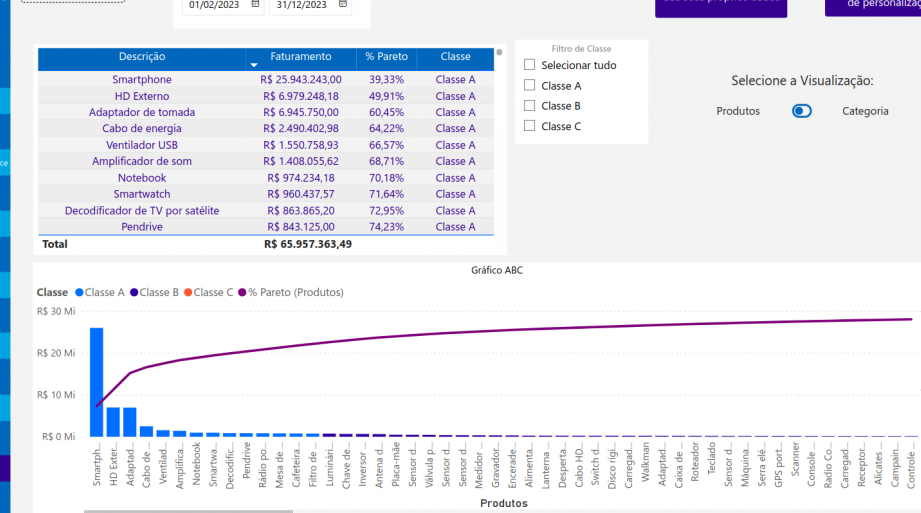Enable the Classe B filter checkbox

click(529, 106)
